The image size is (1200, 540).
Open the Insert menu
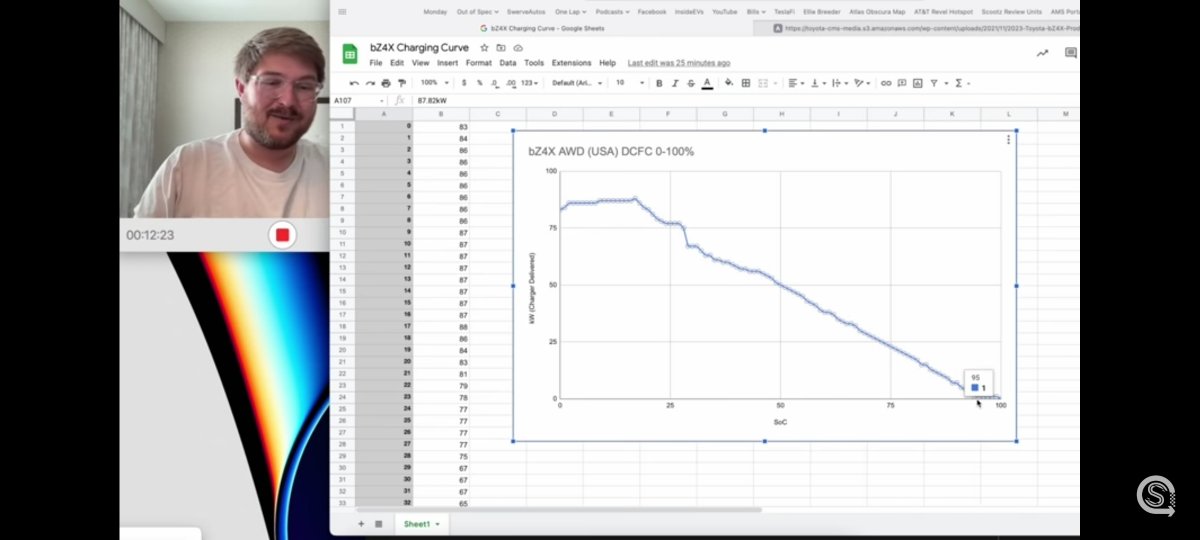click(448, 63)
